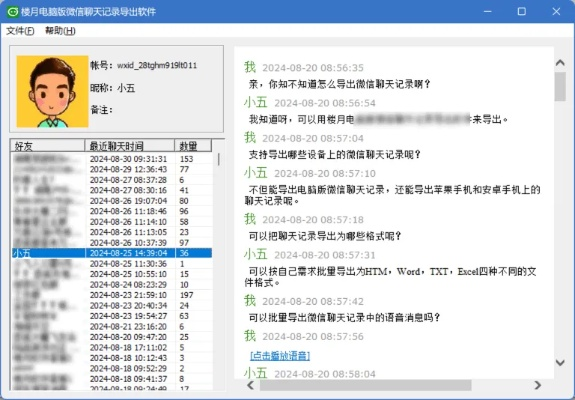Select row dated 2024-08-23 21:59:10
This screenshot has height=400, width=575.
click(x=112, y=295)
